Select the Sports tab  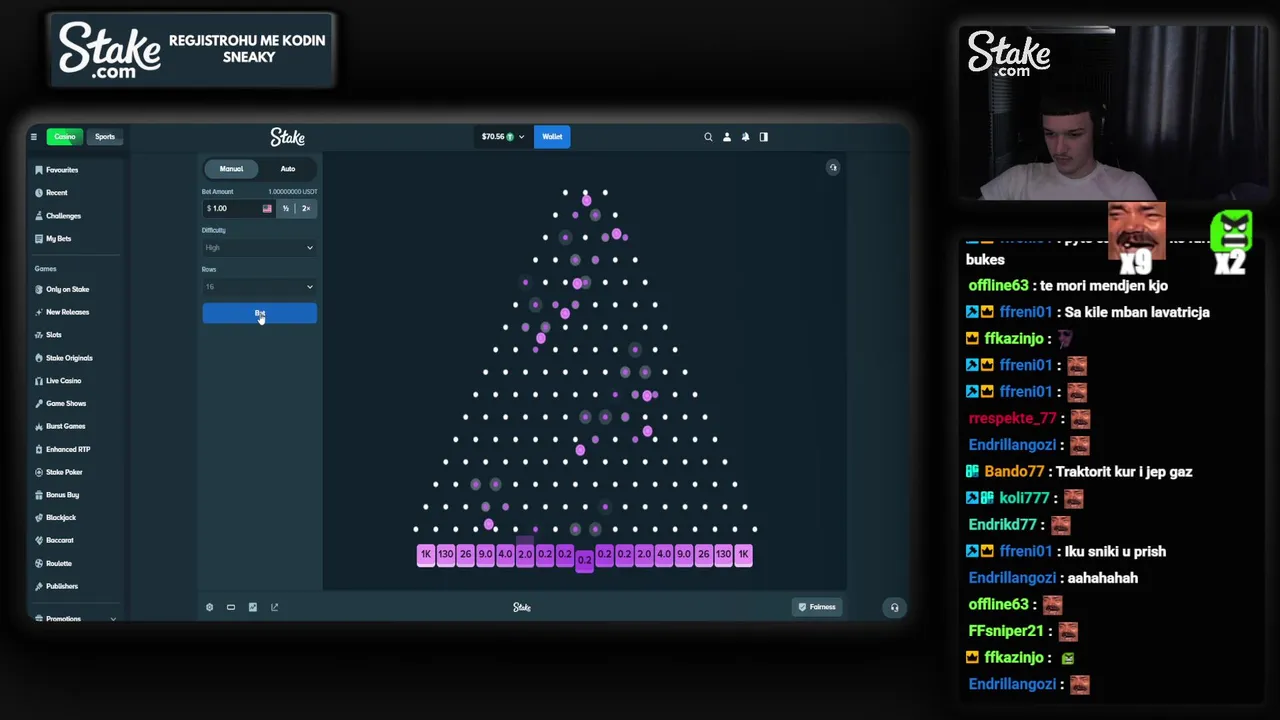(105, 137)
